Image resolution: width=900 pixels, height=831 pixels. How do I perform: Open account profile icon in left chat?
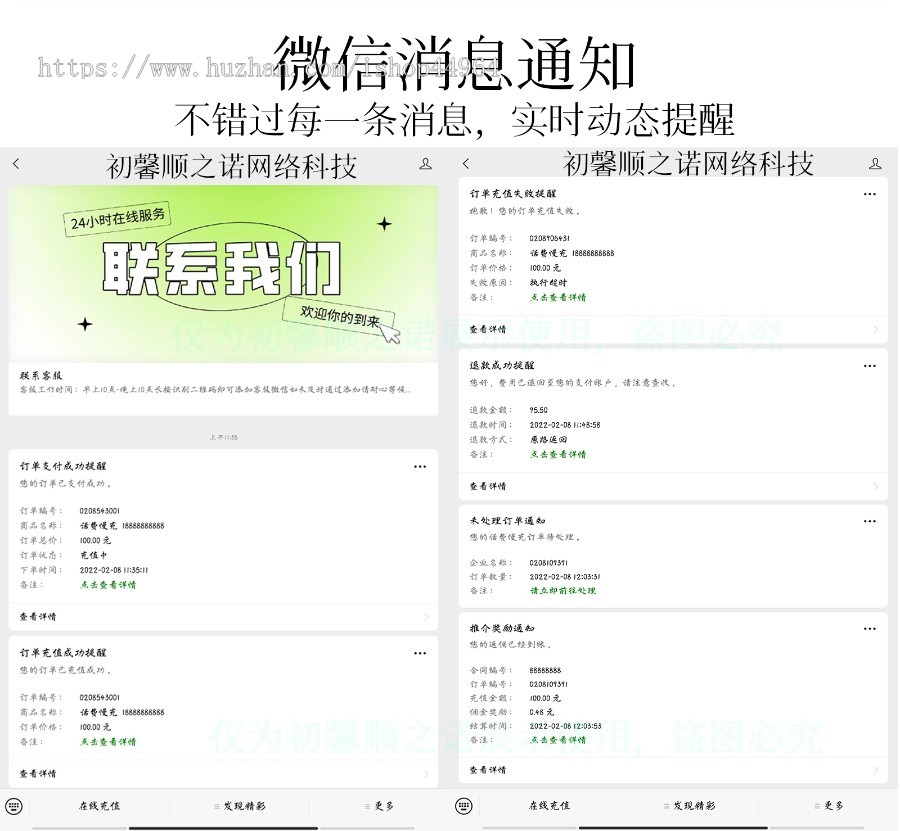click(425, 164)
